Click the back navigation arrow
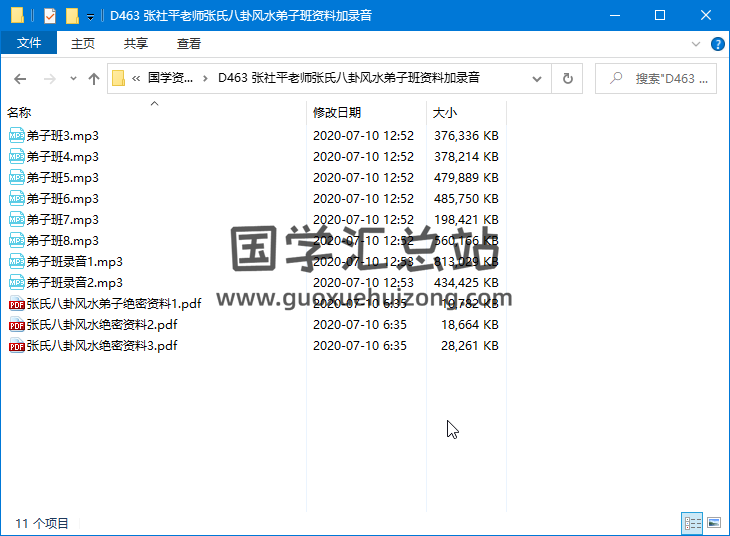 click(20, 79)
